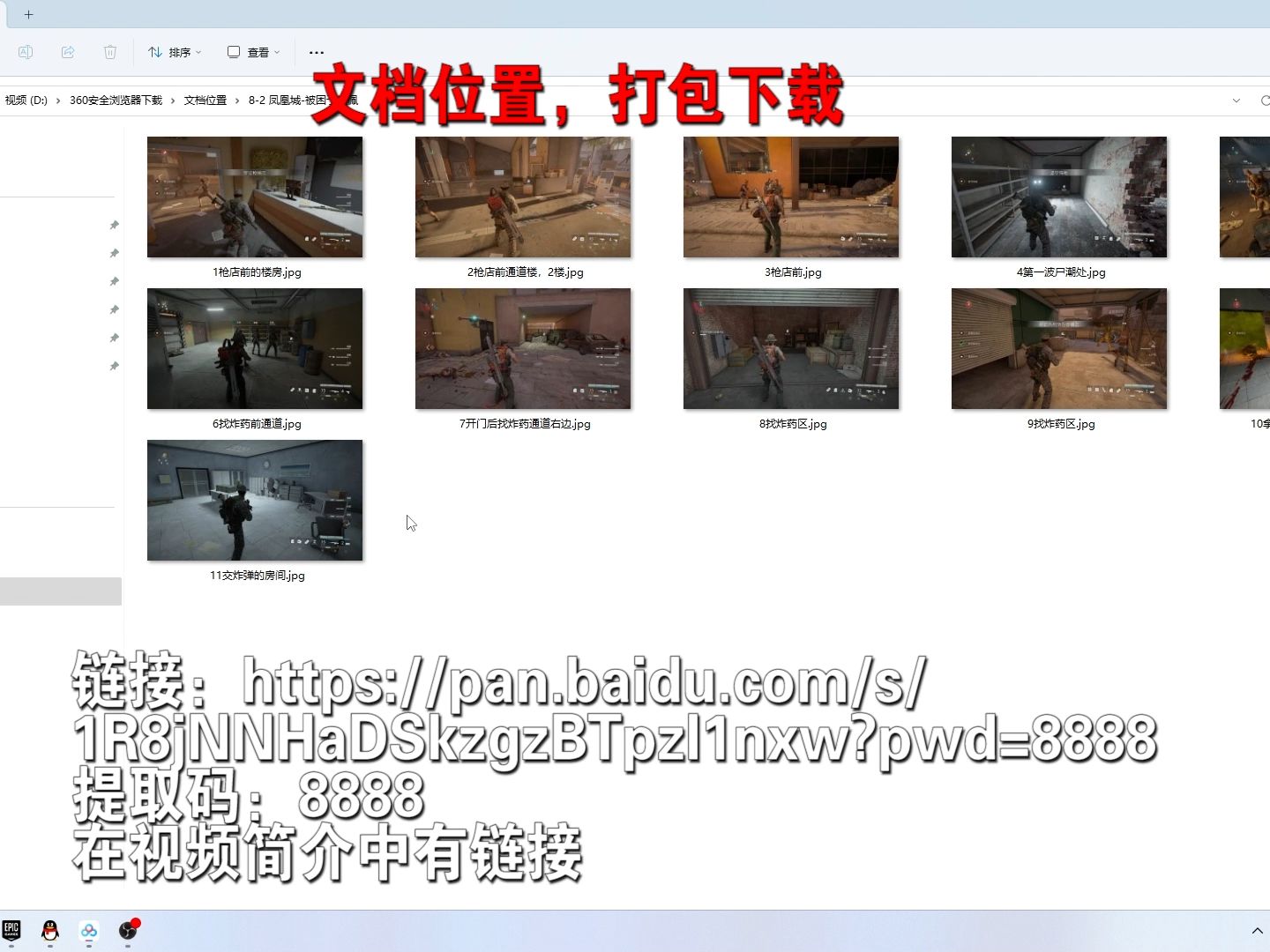Select thumbnail 8找炸药区.jpg
The width and height of the screenshot is (1270, 952).
click(791, 349)
